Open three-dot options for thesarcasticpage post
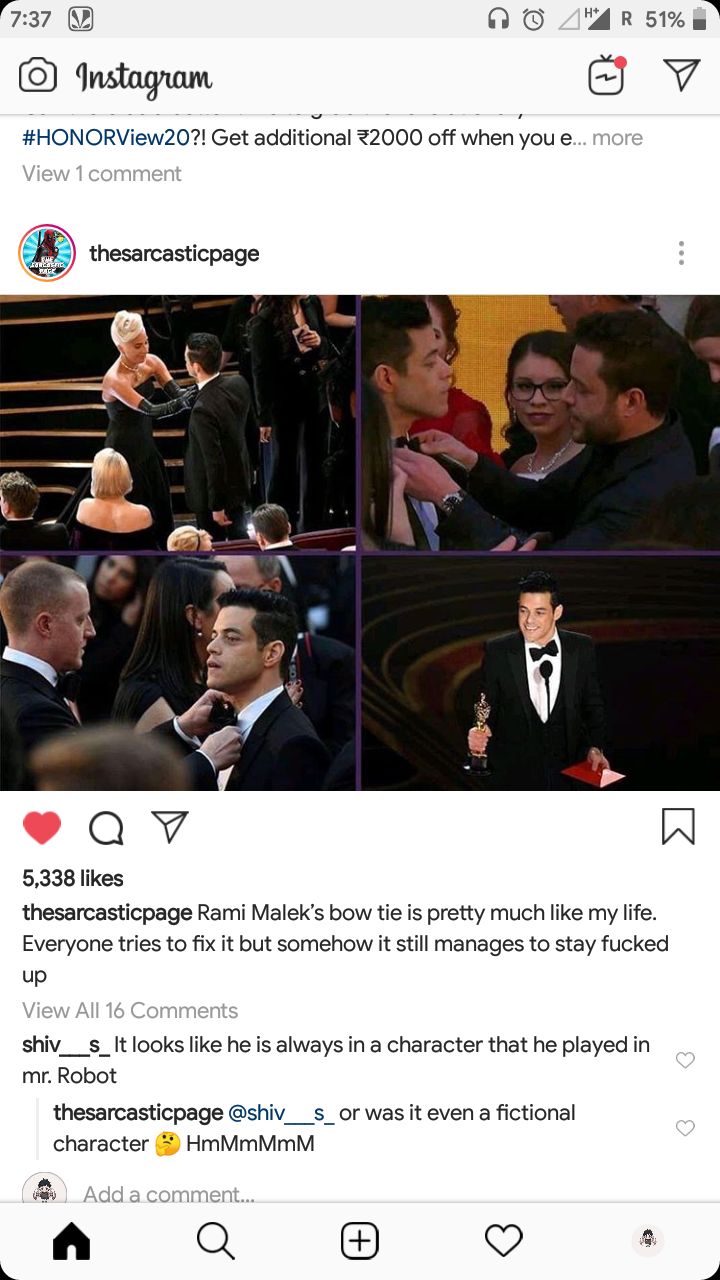This screenshot has width=720, height=1280. [x=681, y=253]
